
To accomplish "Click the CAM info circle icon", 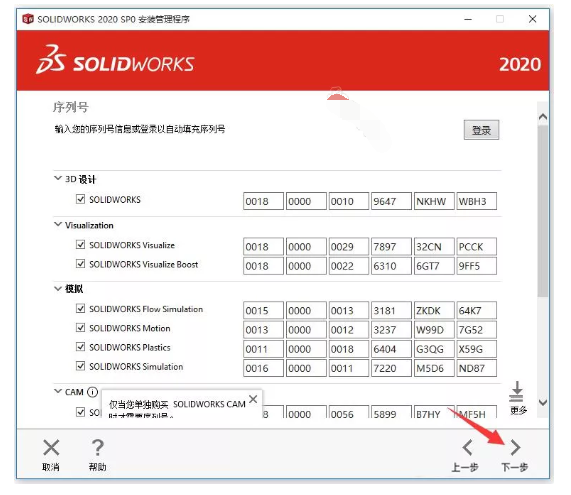I will point(92,392).
